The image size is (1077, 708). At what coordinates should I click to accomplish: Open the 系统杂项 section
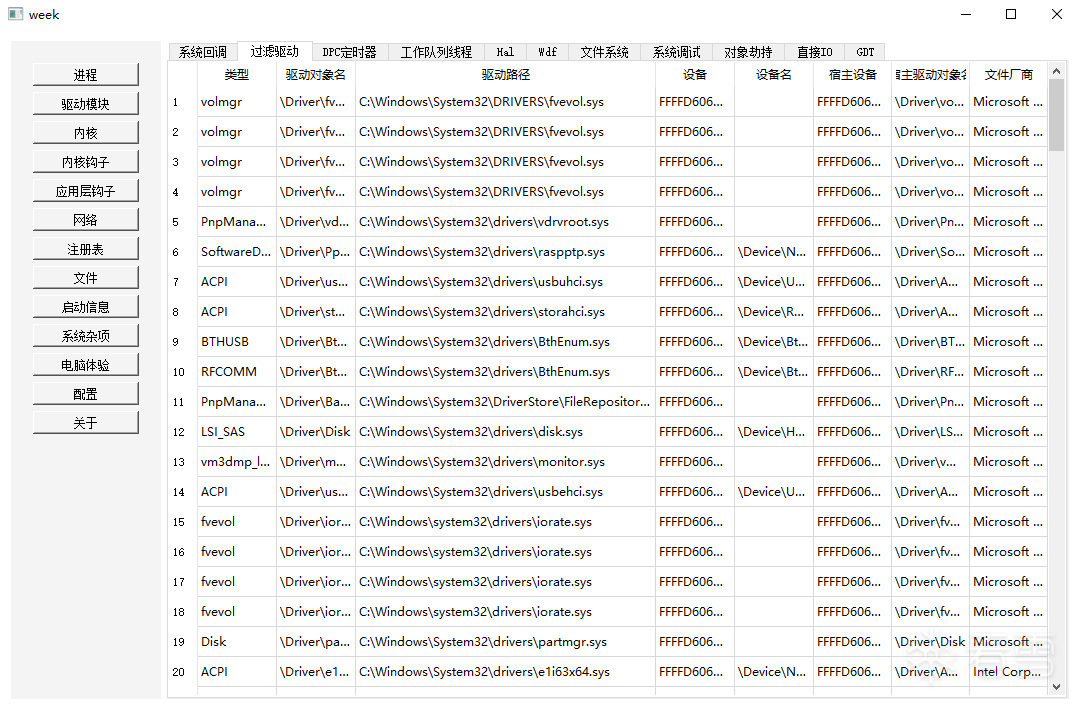(85, 336)
